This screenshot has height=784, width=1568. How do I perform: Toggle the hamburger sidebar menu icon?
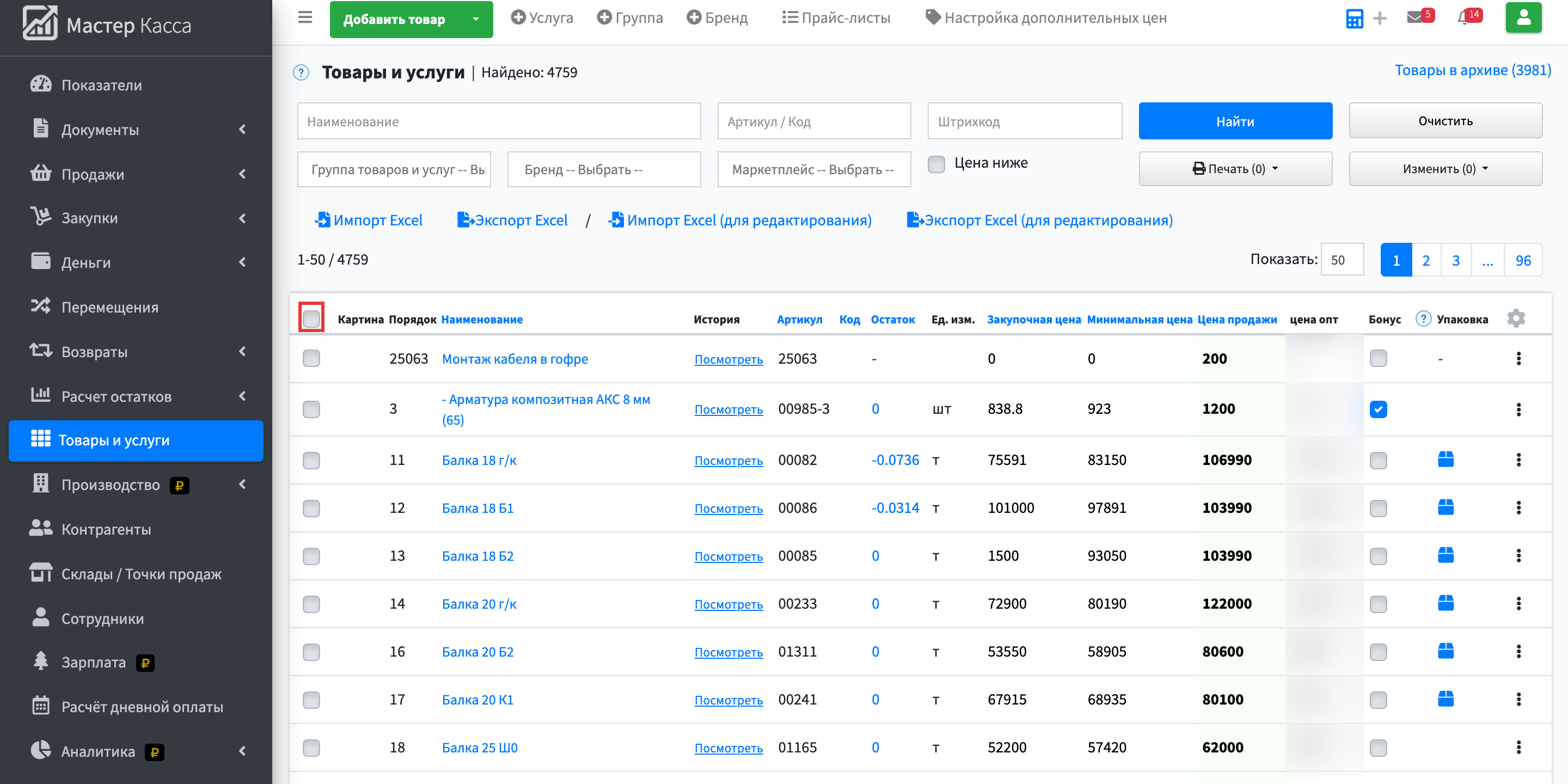click(x=305, y=17)
